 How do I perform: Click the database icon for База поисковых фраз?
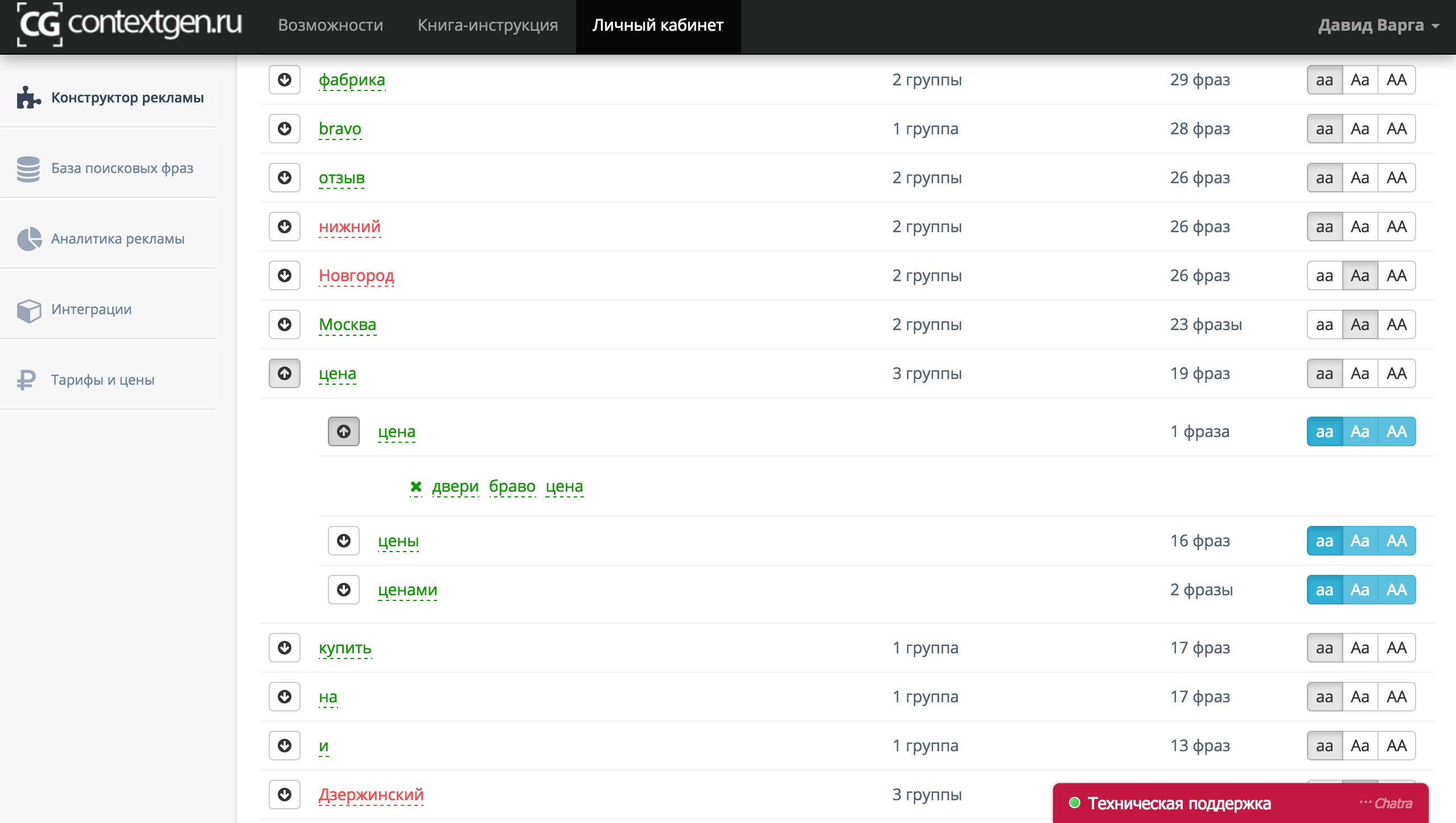(28, 168)
